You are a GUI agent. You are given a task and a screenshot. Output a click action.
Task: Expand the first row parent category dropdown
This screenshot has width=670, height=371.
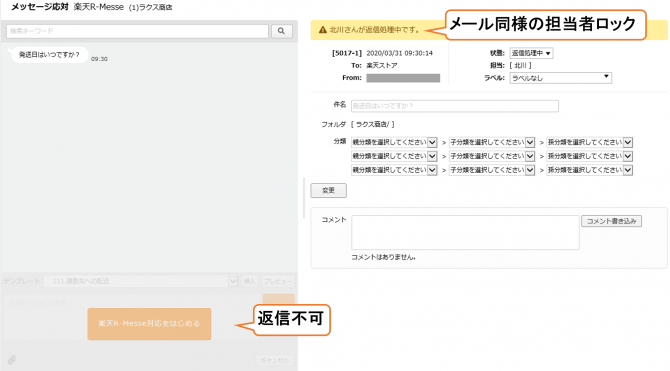click(394, 142)
